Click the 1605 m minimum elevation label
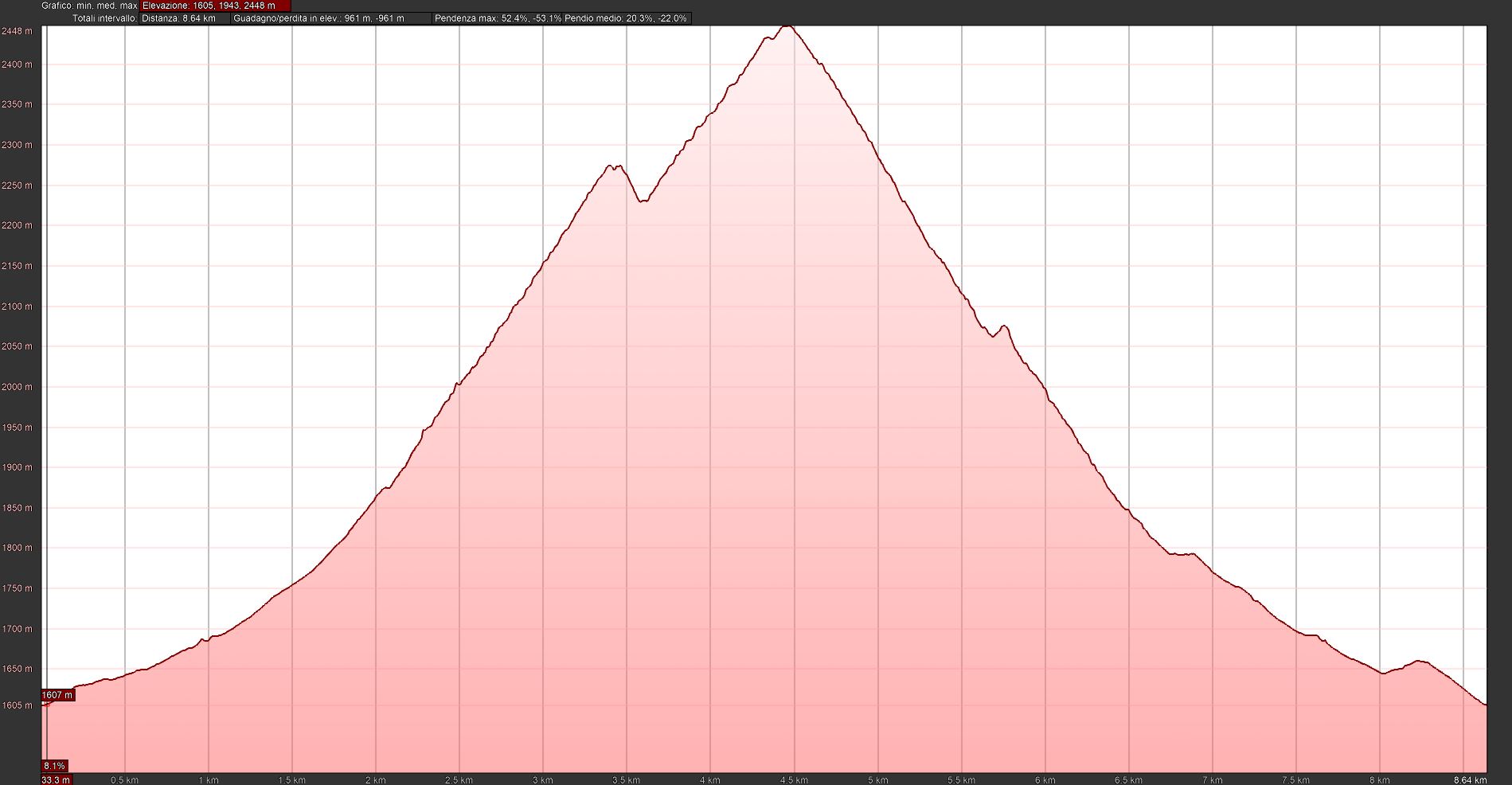1512x785 pixels. click(18, 705)
